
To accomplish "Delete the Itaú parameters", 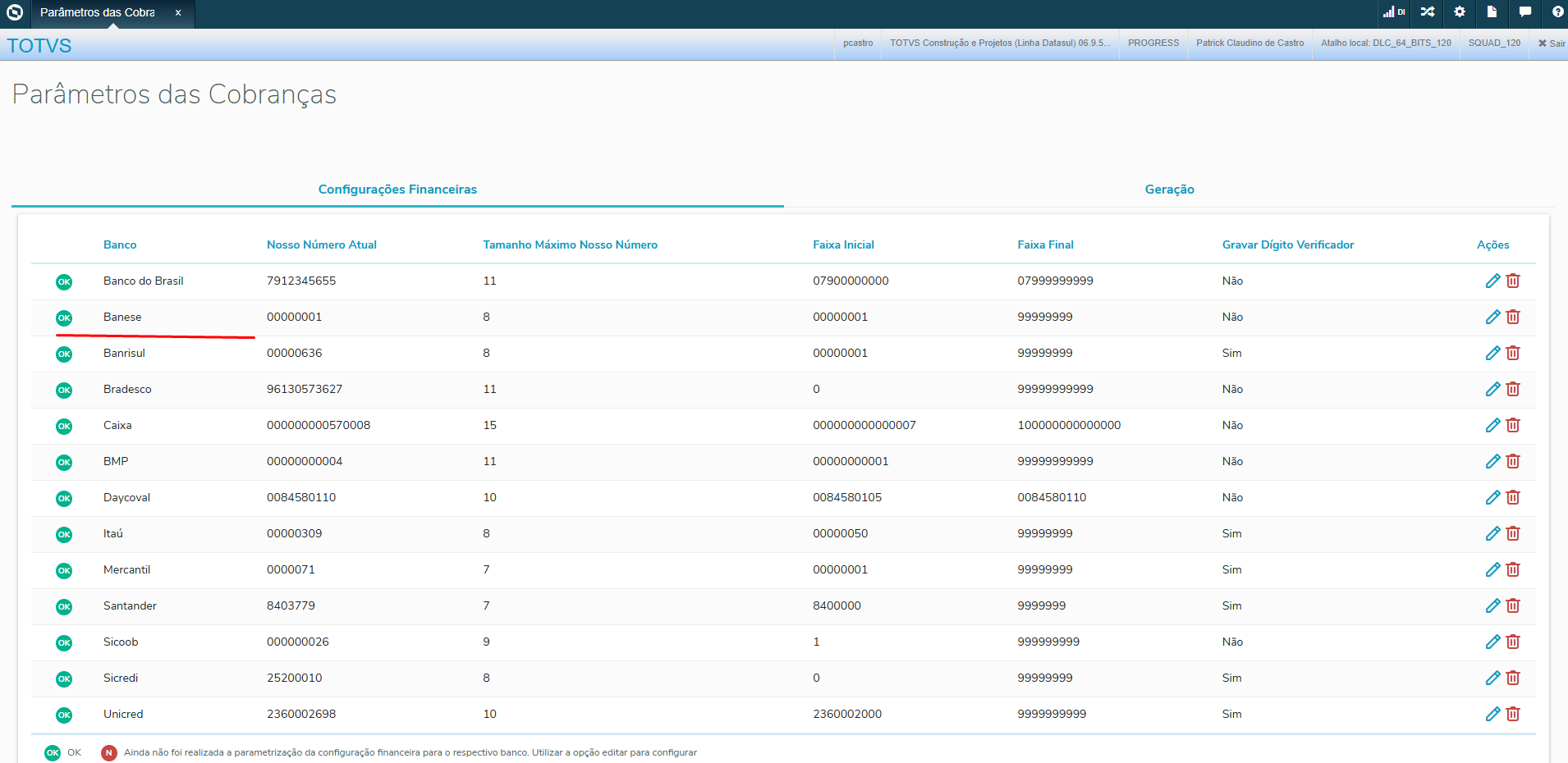I will pos(1513,533).
